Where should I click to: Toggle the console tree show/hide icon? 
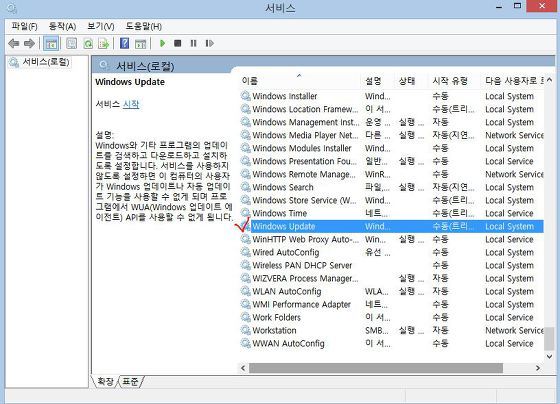coord(51,44)
